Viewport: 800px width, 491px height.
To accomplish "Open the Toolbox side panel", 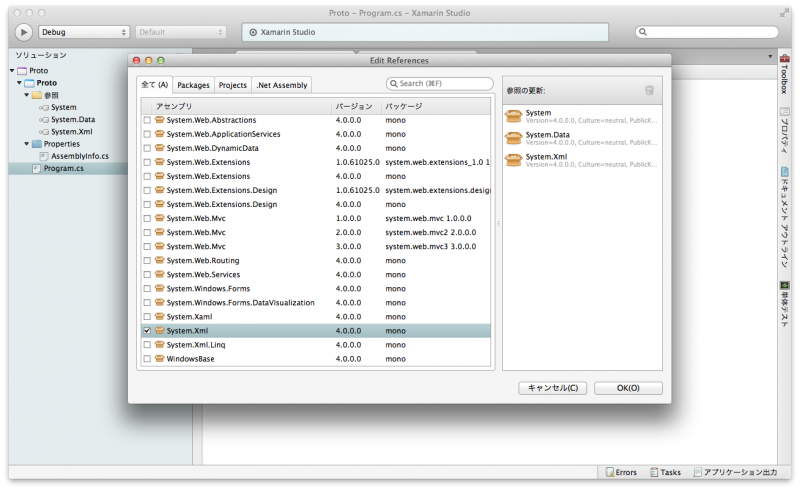I will 785,75.
